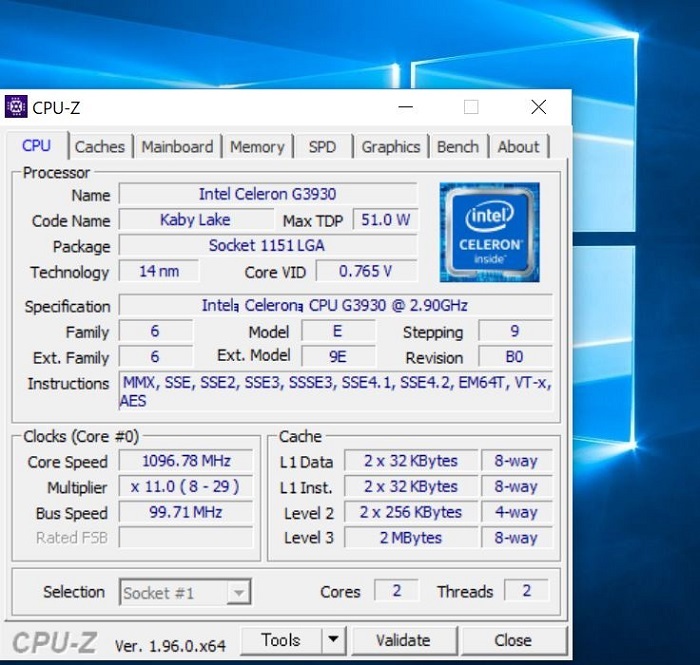This screenshot has width=700, height=665.
Task: Expand the Tools dropdown arrow
Action: 333,640
